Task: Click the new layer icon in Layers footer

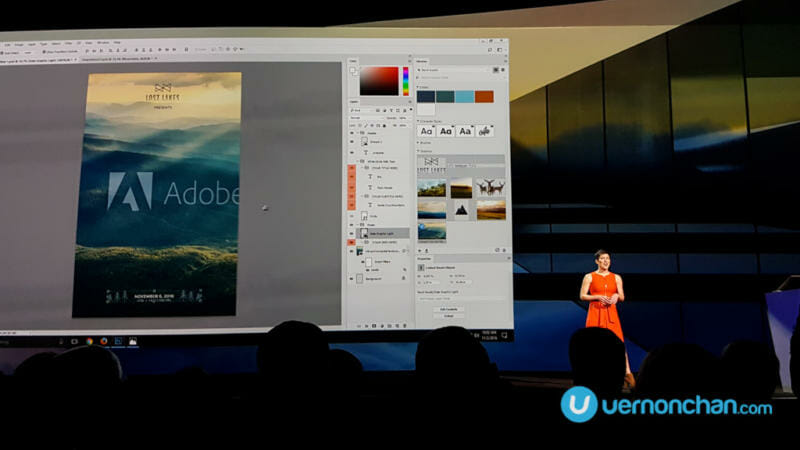Action: coord(397,326)
